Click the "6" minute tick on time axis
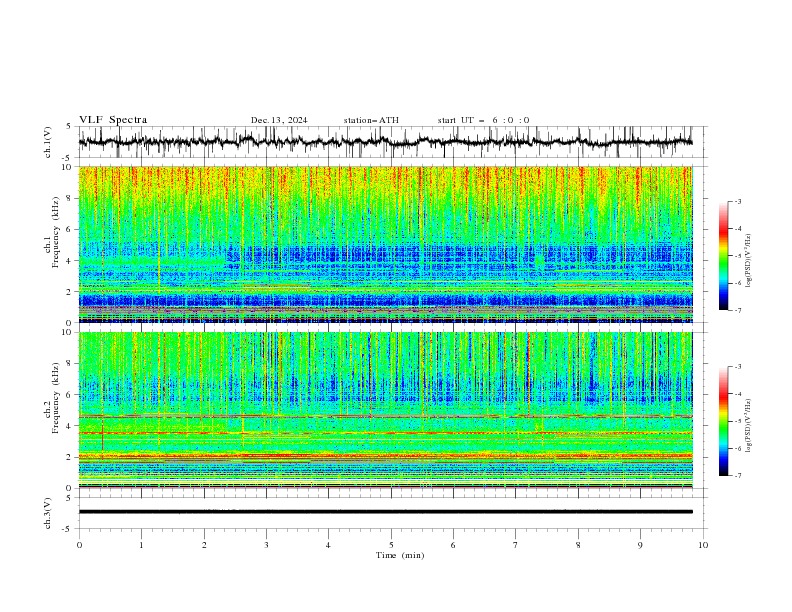The image size is (792, 612). tap(453, 545)
